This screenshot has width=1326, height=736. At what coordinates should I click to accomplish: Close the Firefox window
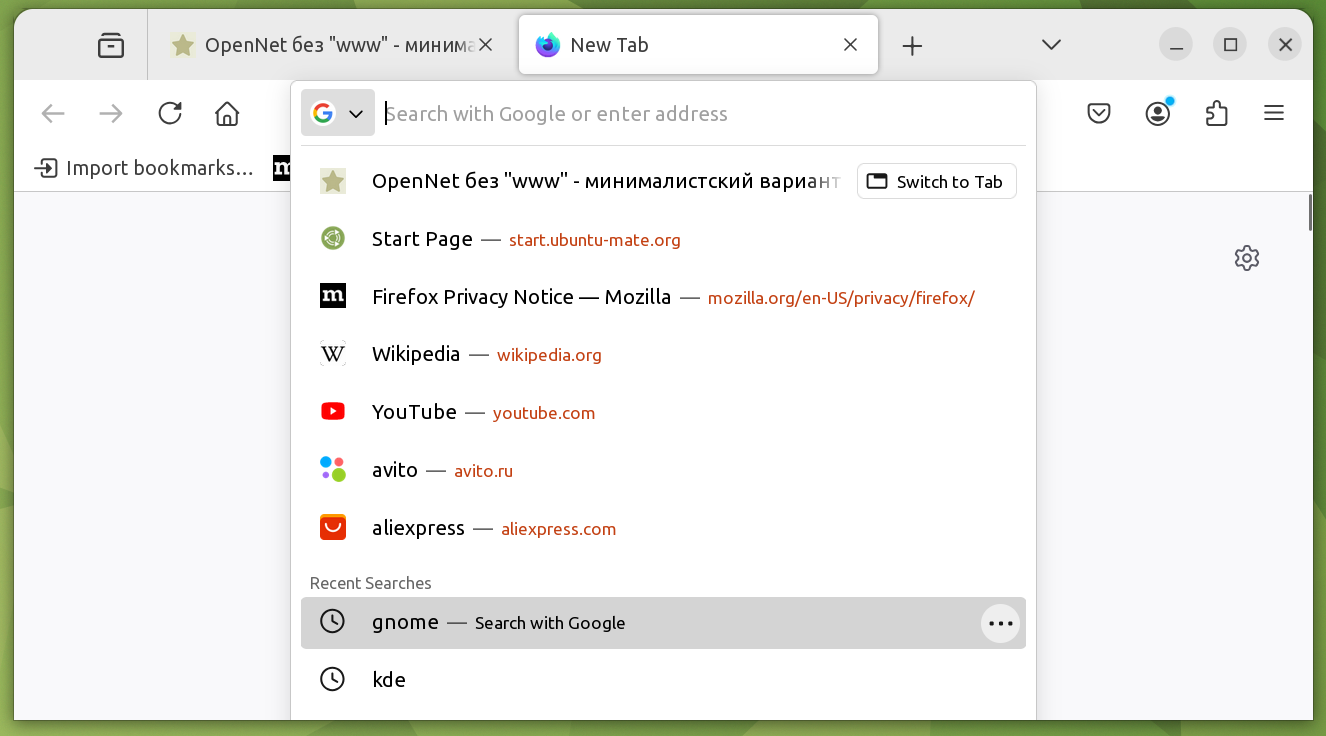[1285, 45]
